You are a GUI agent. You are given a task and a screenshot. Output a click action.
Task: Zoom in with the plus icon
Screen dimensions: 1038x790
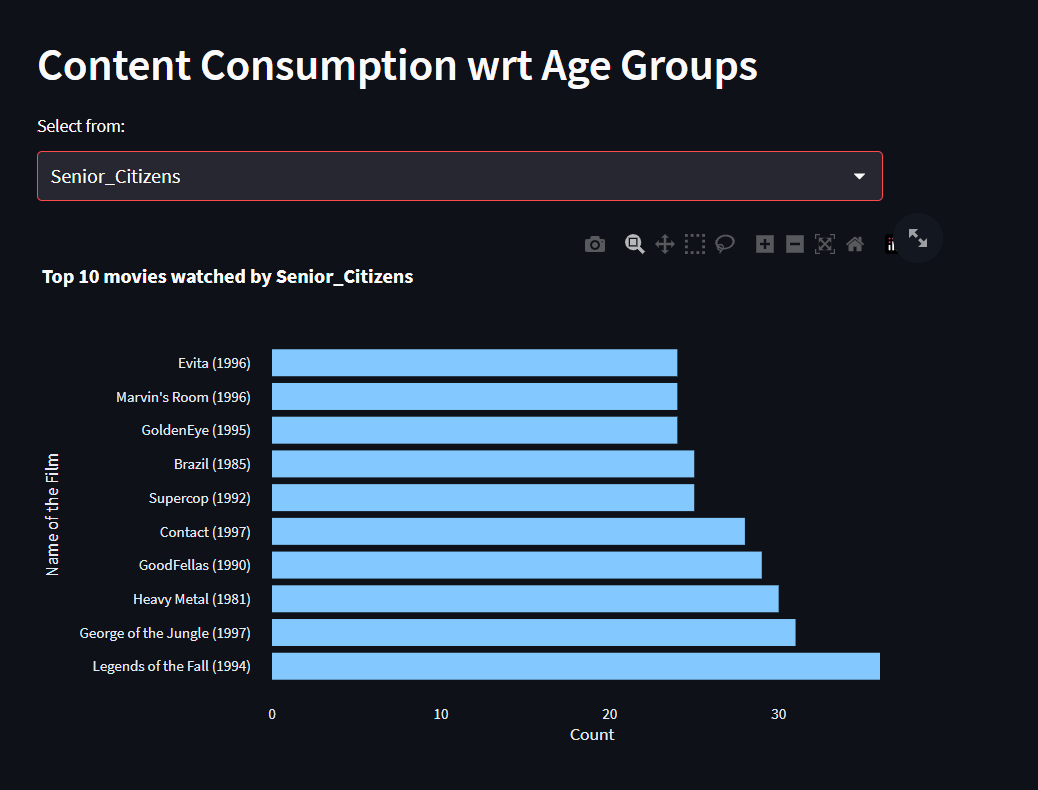[x=765, y=244]
